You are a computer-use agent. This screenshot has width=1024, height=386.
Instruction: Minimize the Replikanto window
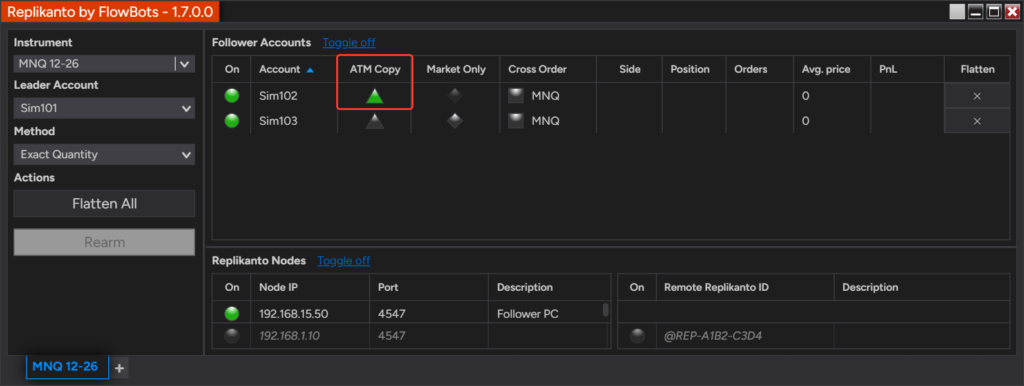click(x=976, y=12)
